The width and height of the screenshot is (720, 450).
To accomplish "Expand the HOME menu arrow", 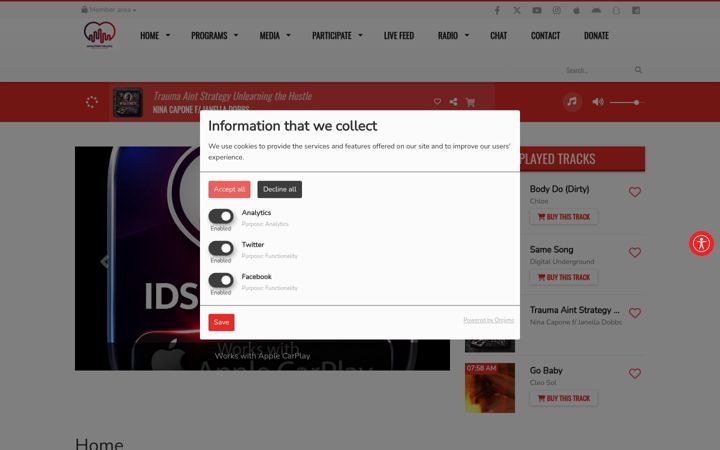I will point(168,35).
